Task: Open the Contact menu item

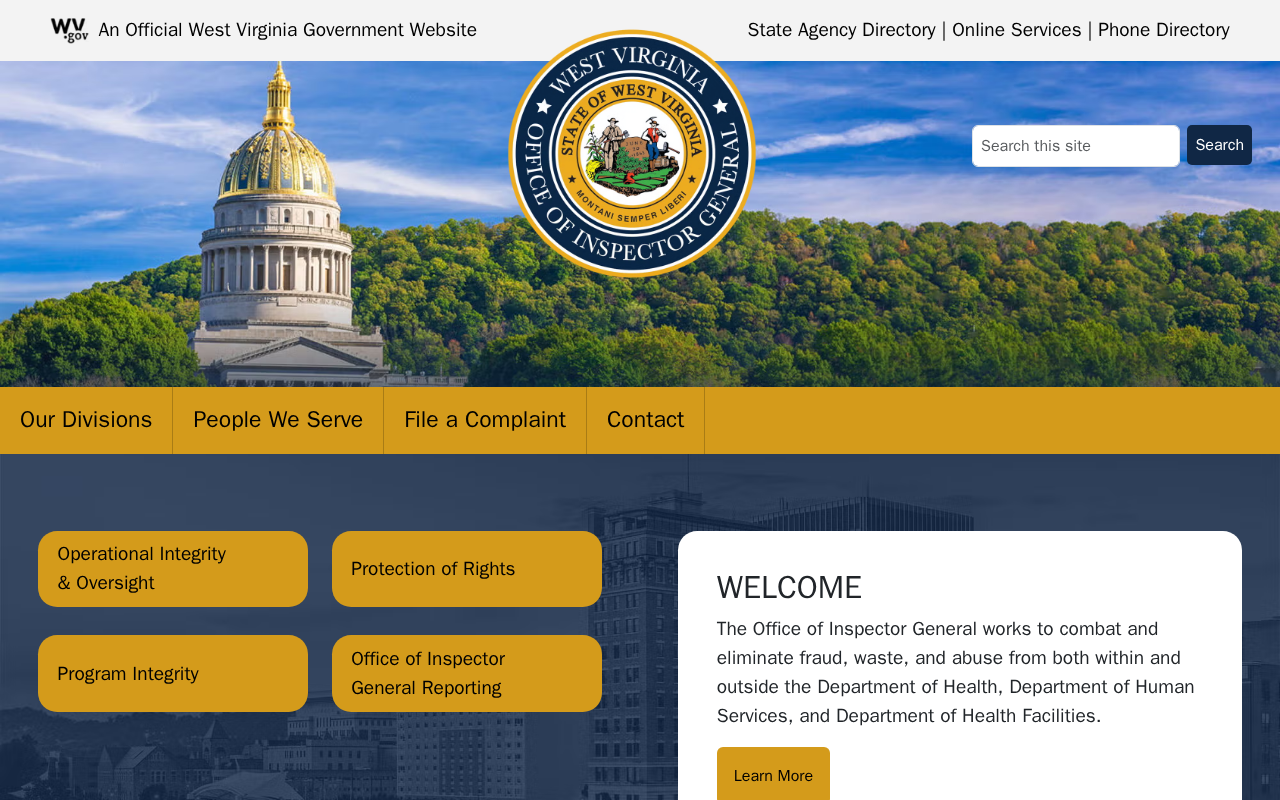Action: tap(646, 420)
